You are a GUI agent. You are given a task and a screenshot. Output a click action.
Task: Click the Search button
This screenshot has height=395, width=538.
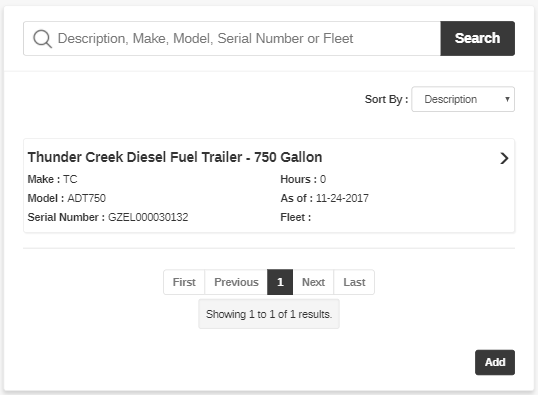click(477, 38)
